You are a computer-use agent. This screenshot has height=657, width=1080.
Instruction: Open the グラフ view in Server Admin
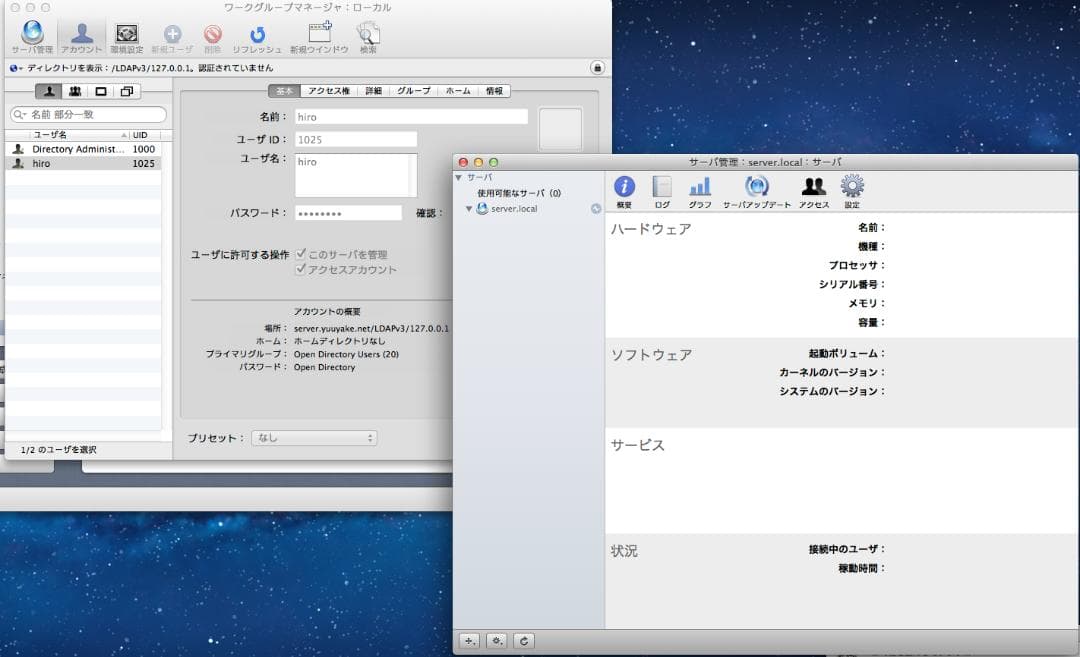pos(700,189)
